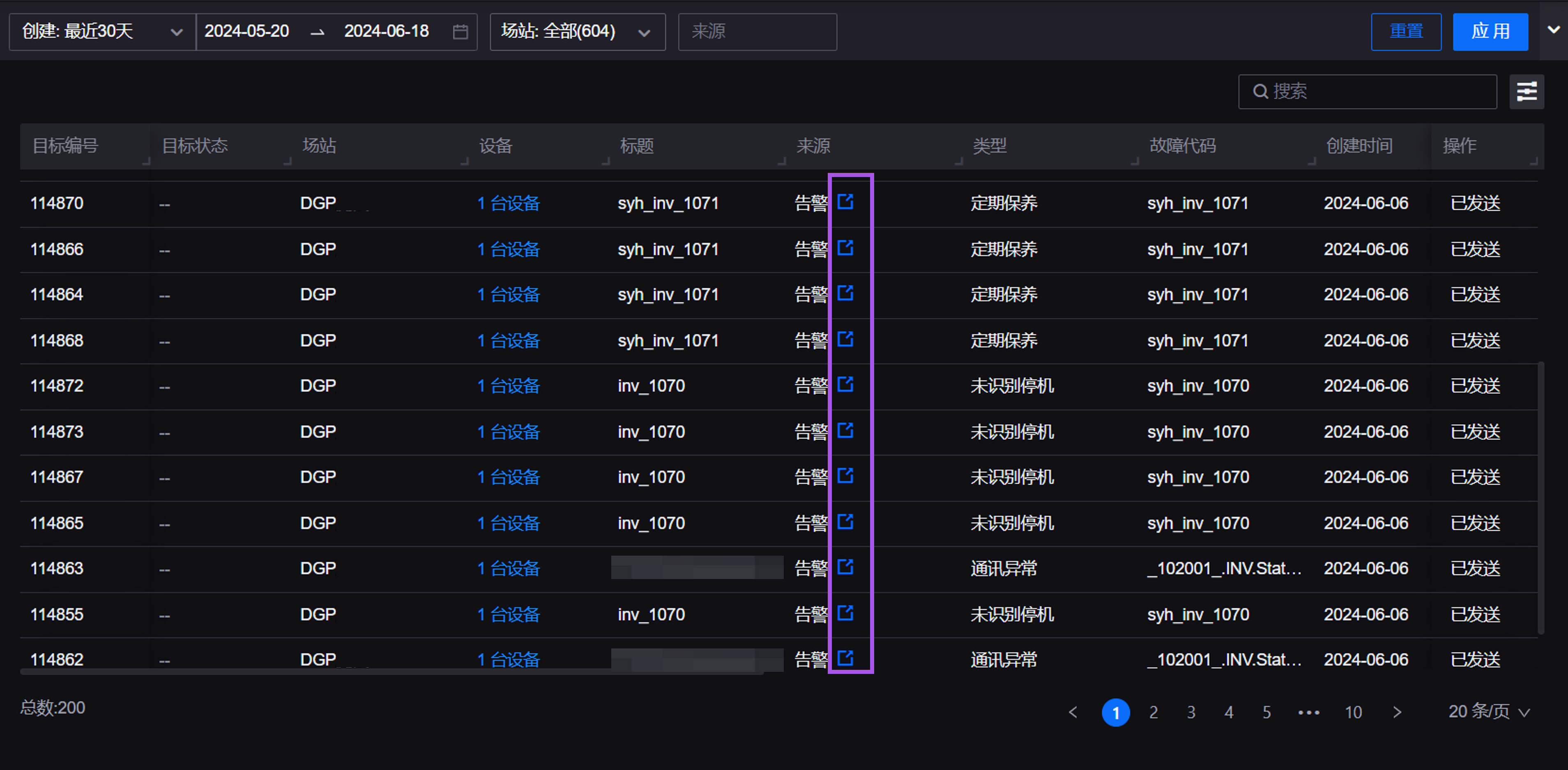Jump to page 10
Screen dimensions: 1568x770
click(1353, 712)
